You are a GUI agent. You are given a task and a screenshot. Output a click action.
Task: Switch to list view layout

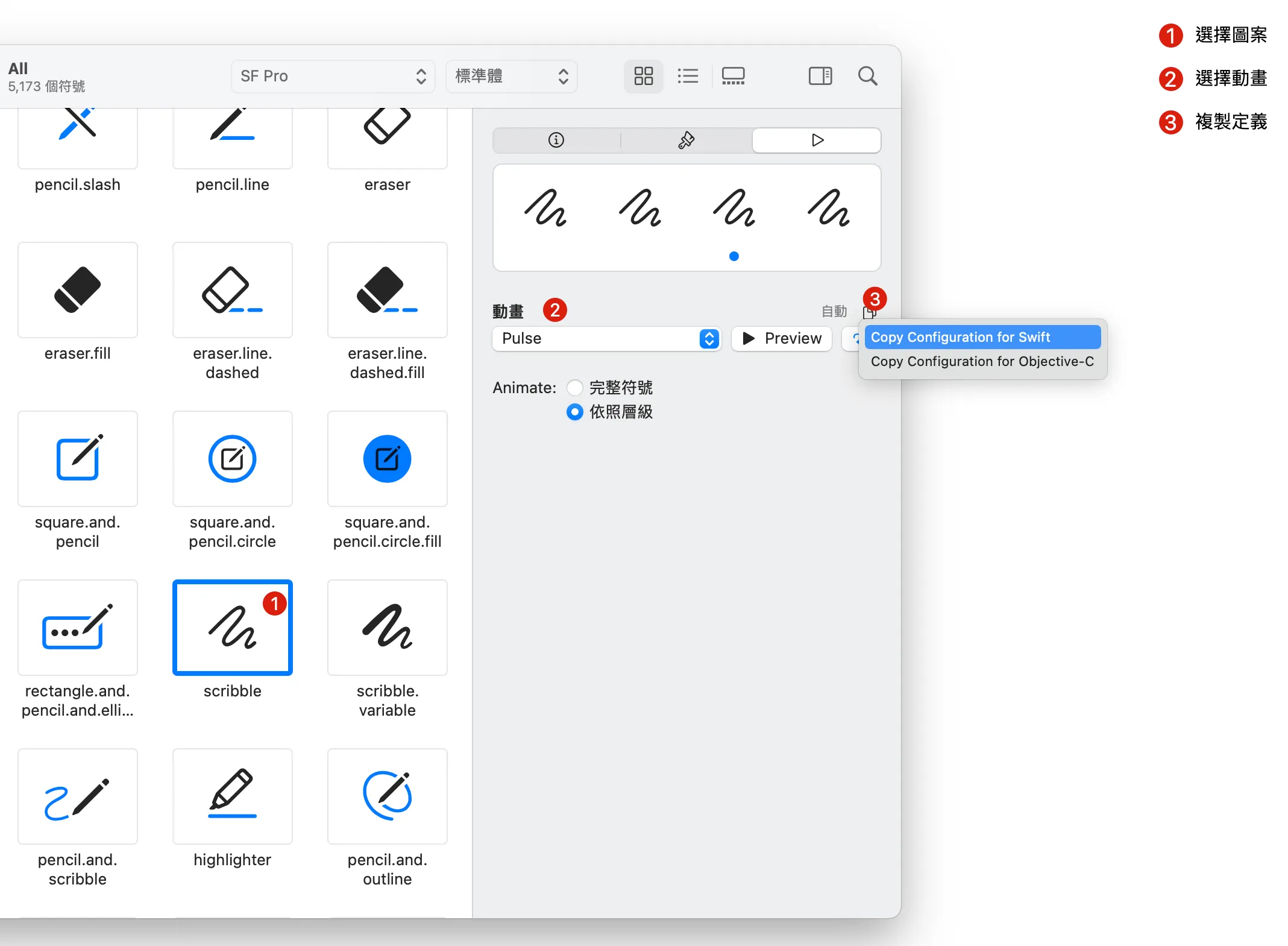coord(688,76)
